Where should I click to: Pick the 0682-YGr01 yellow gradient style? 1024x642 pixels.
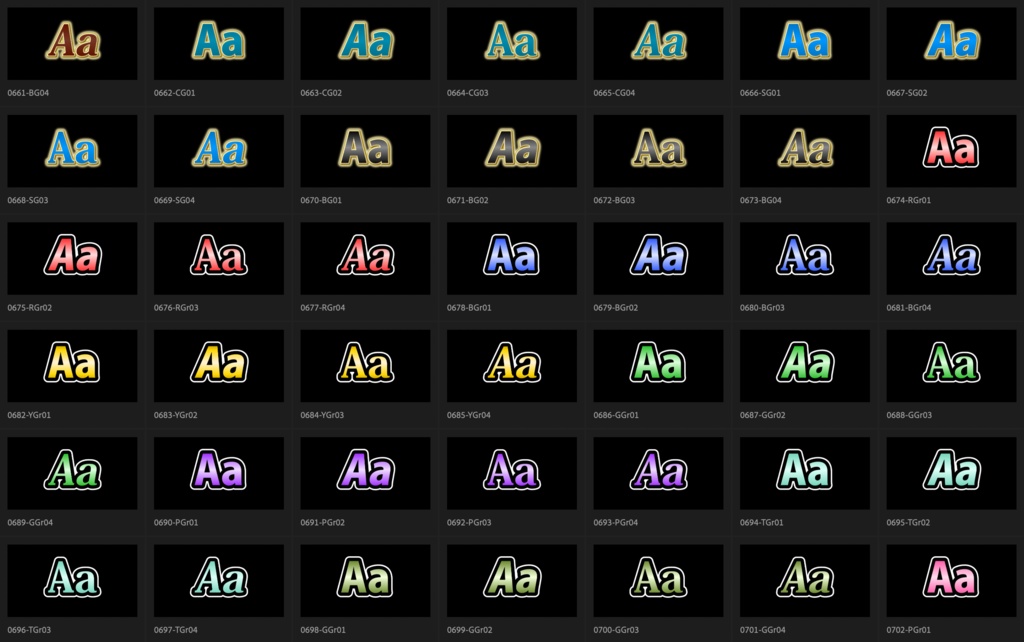coord(71,365)
